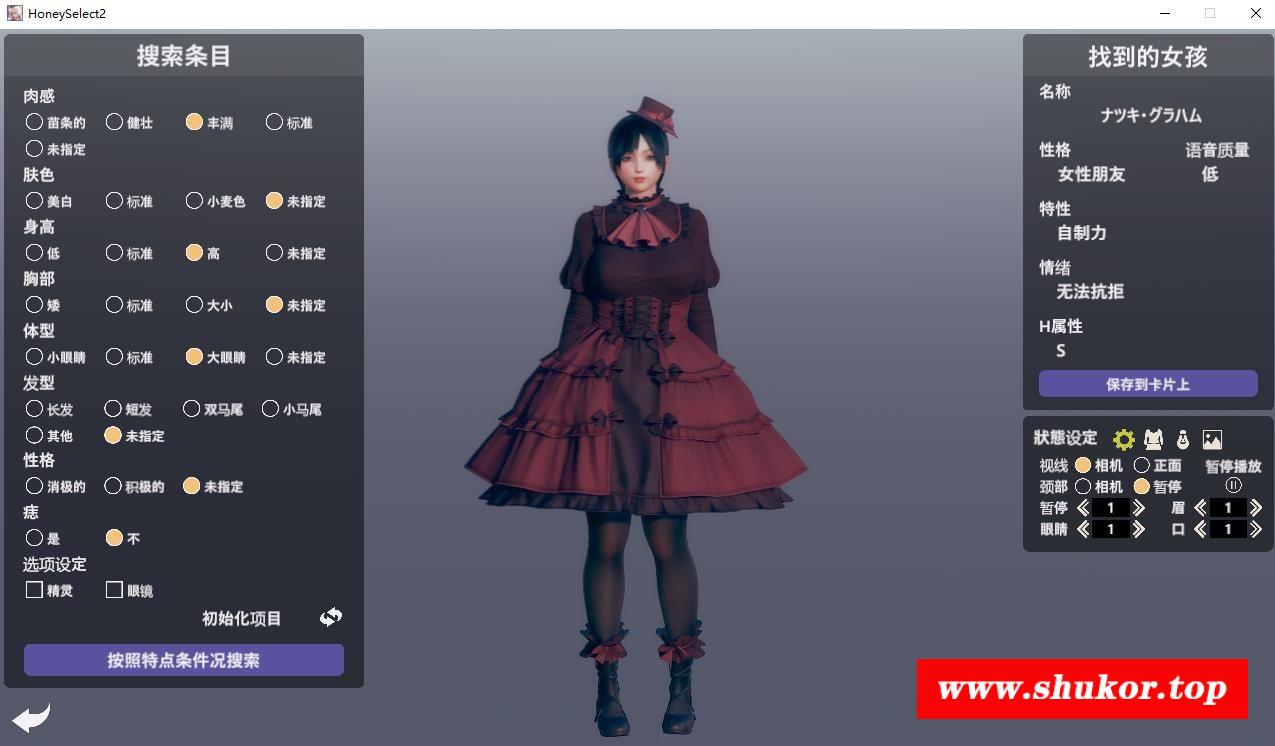Select 短发 under 发型
This screenshot has height=746, width=1275.
[x=113, y=408]
